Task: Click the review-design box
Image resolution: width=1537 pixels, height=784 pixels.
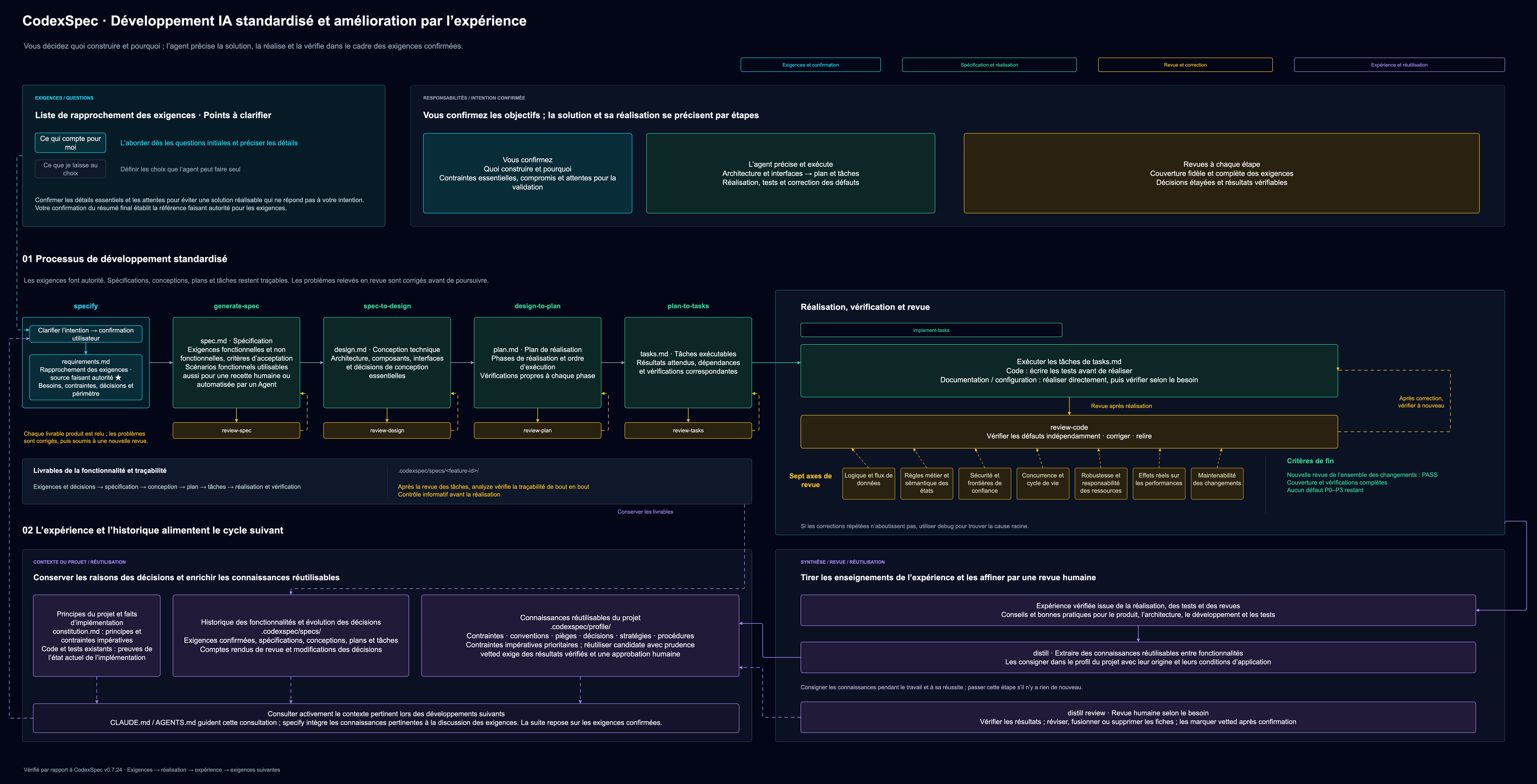Action: tap(387, 430)
